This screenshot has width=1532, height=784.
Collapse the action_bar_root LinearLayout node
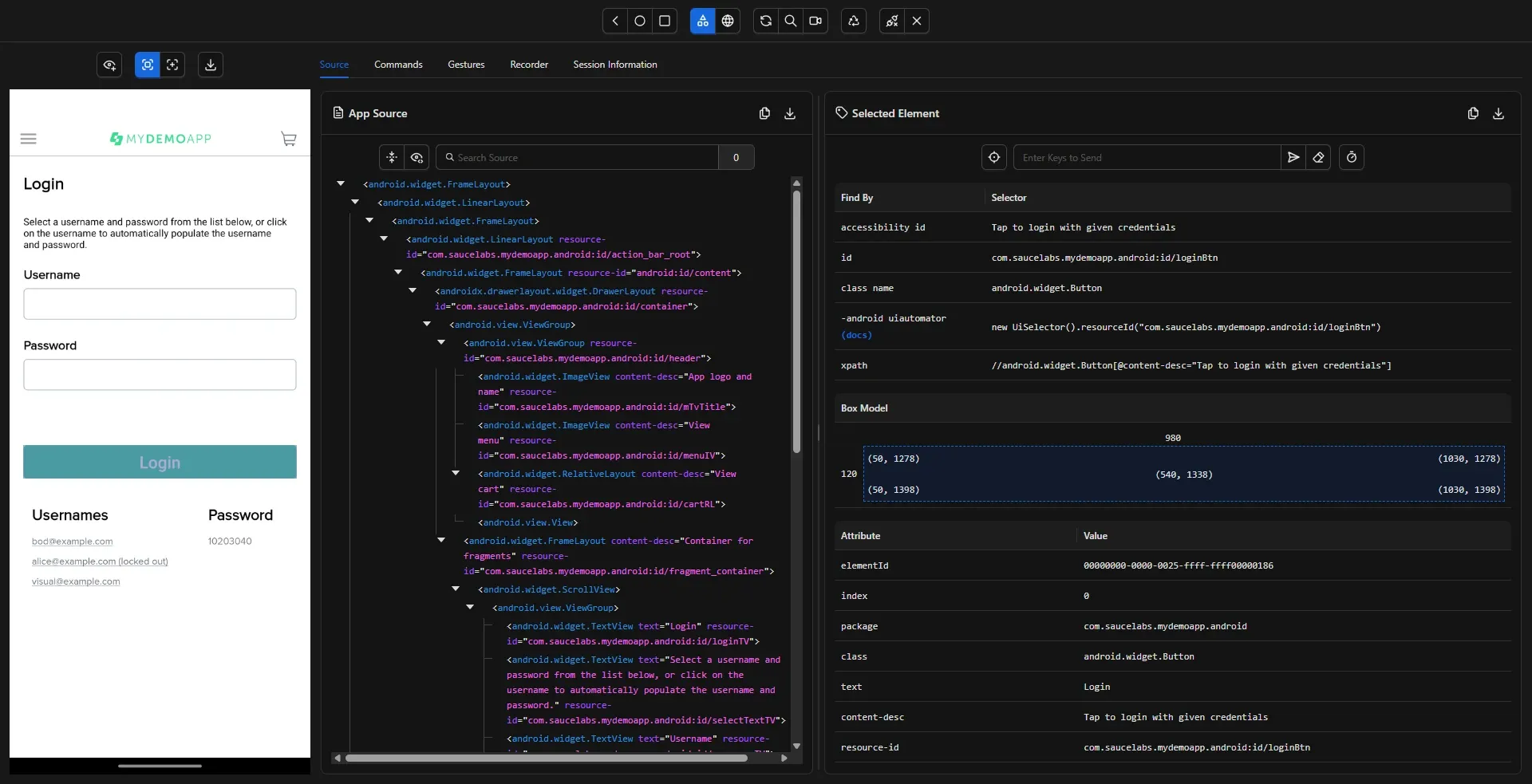point(385,239)
